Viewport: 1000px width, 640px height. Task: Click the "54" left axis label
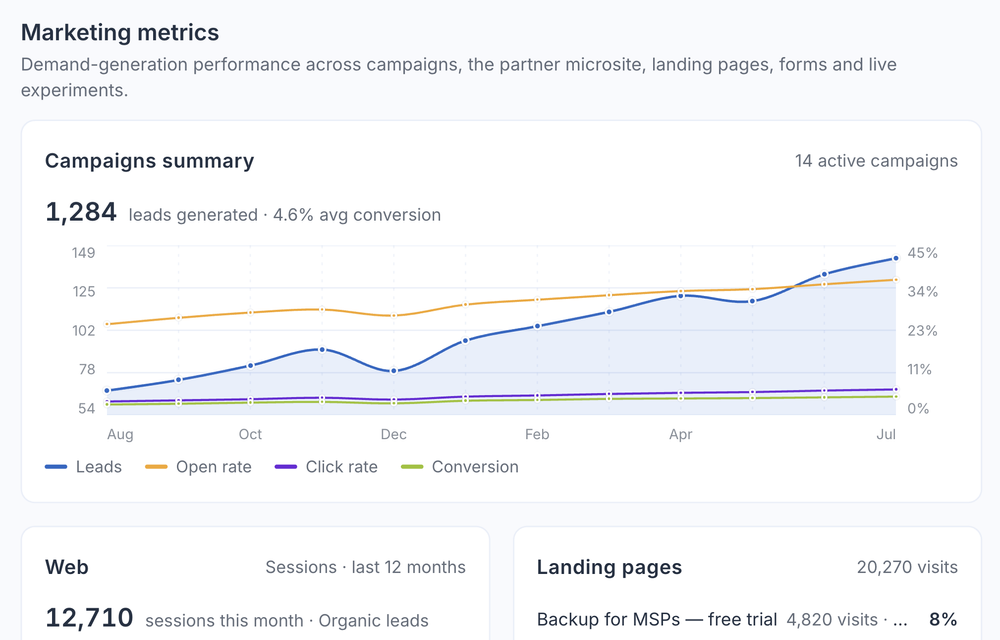click(87, 409)
